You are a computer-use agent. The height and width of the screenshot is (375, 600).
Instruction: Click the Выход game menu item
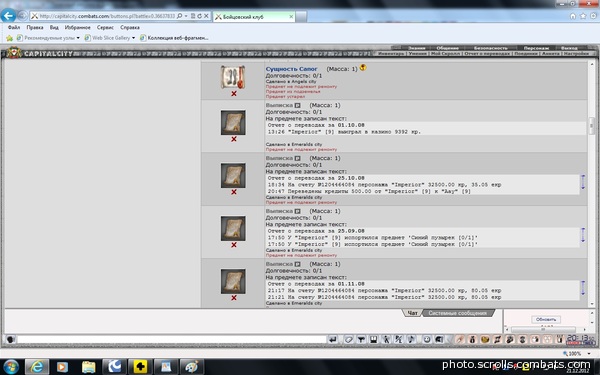click(x=569, y=48)
